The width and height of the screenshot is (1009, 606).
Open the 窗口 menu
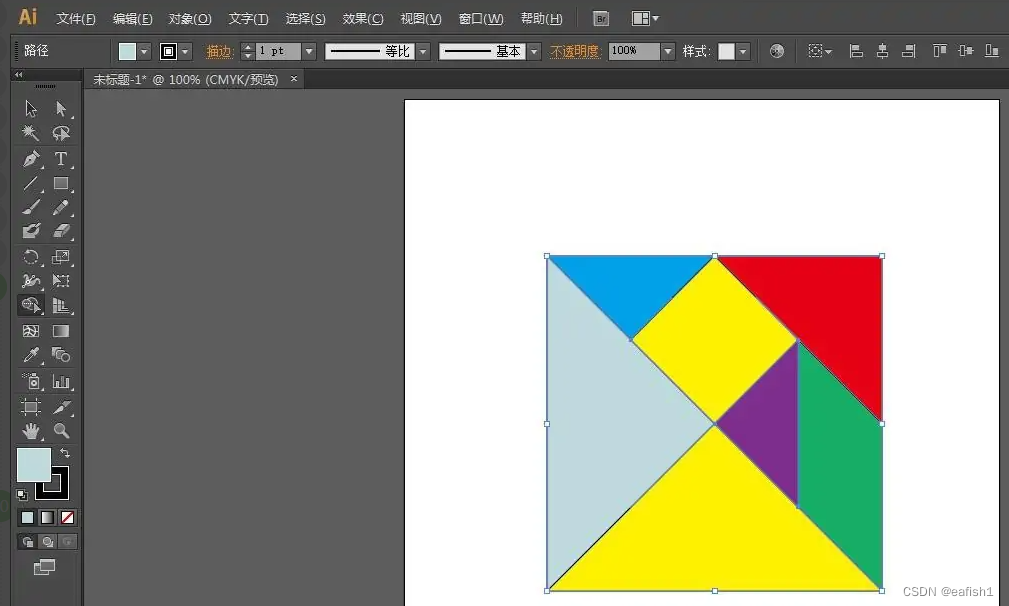(480, 18)
